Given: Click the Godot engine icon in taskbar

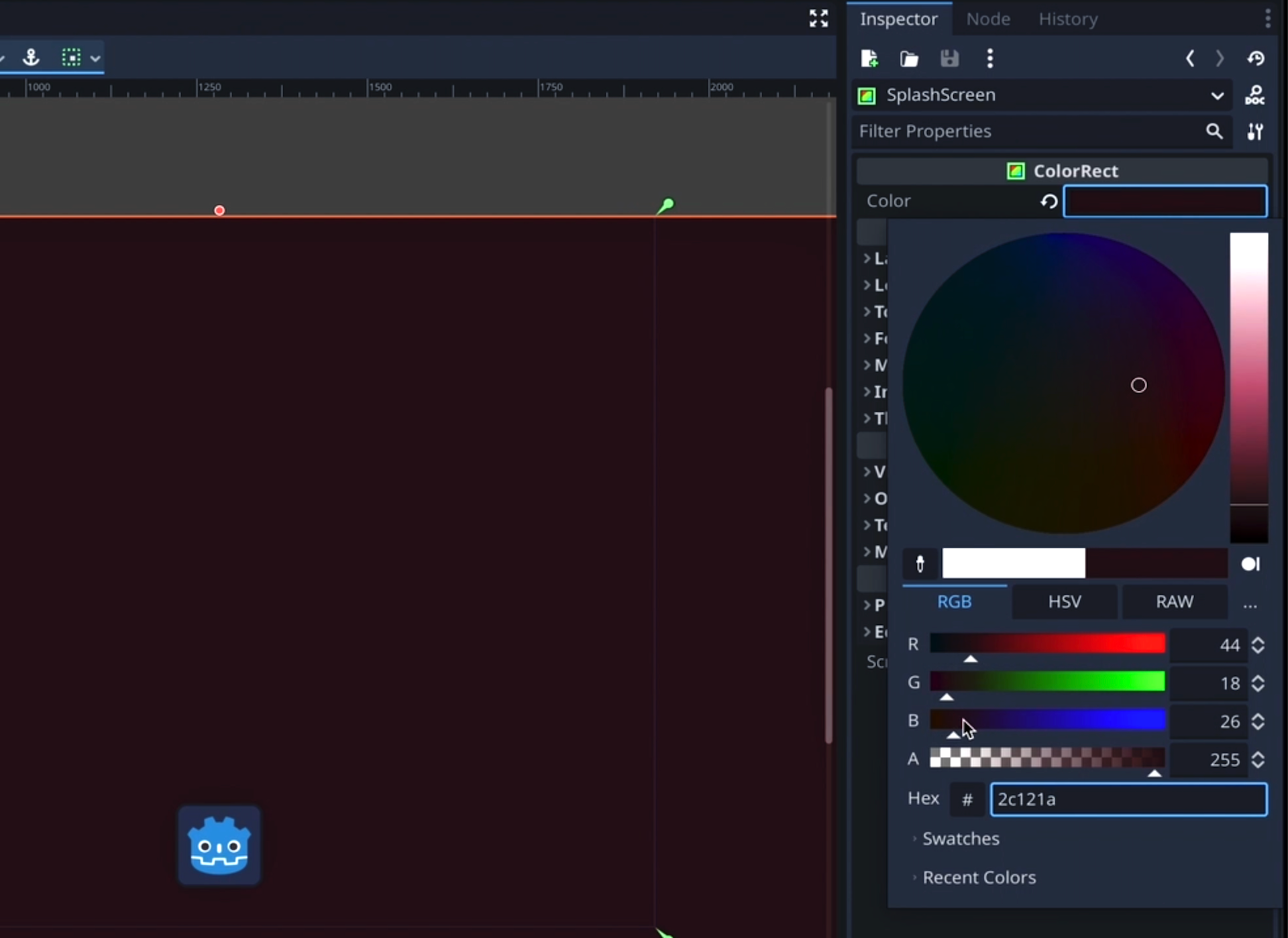Looking at the screenshot, I should tap(219, 845).
